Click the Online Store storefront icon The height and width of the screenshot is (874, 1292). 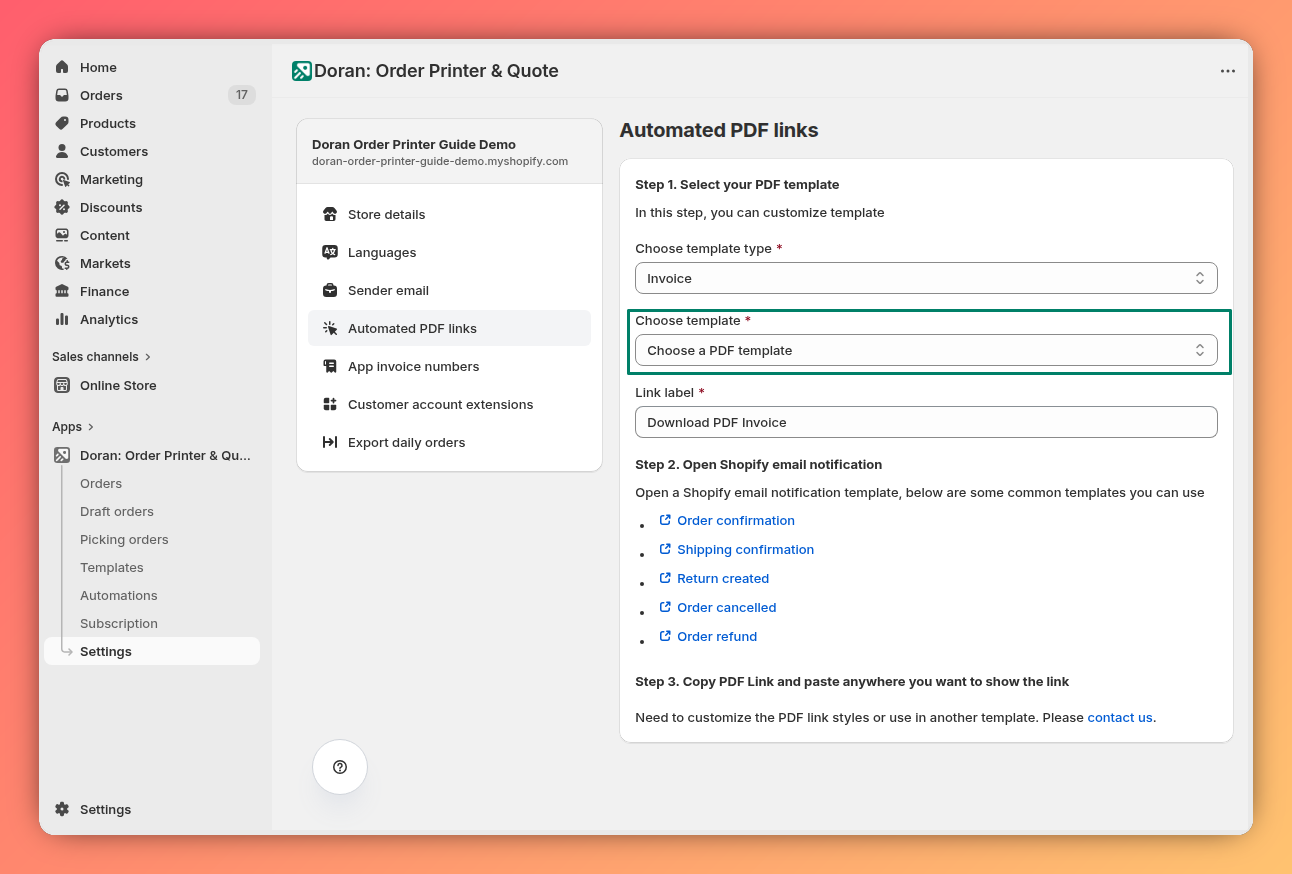pos(62,385)
